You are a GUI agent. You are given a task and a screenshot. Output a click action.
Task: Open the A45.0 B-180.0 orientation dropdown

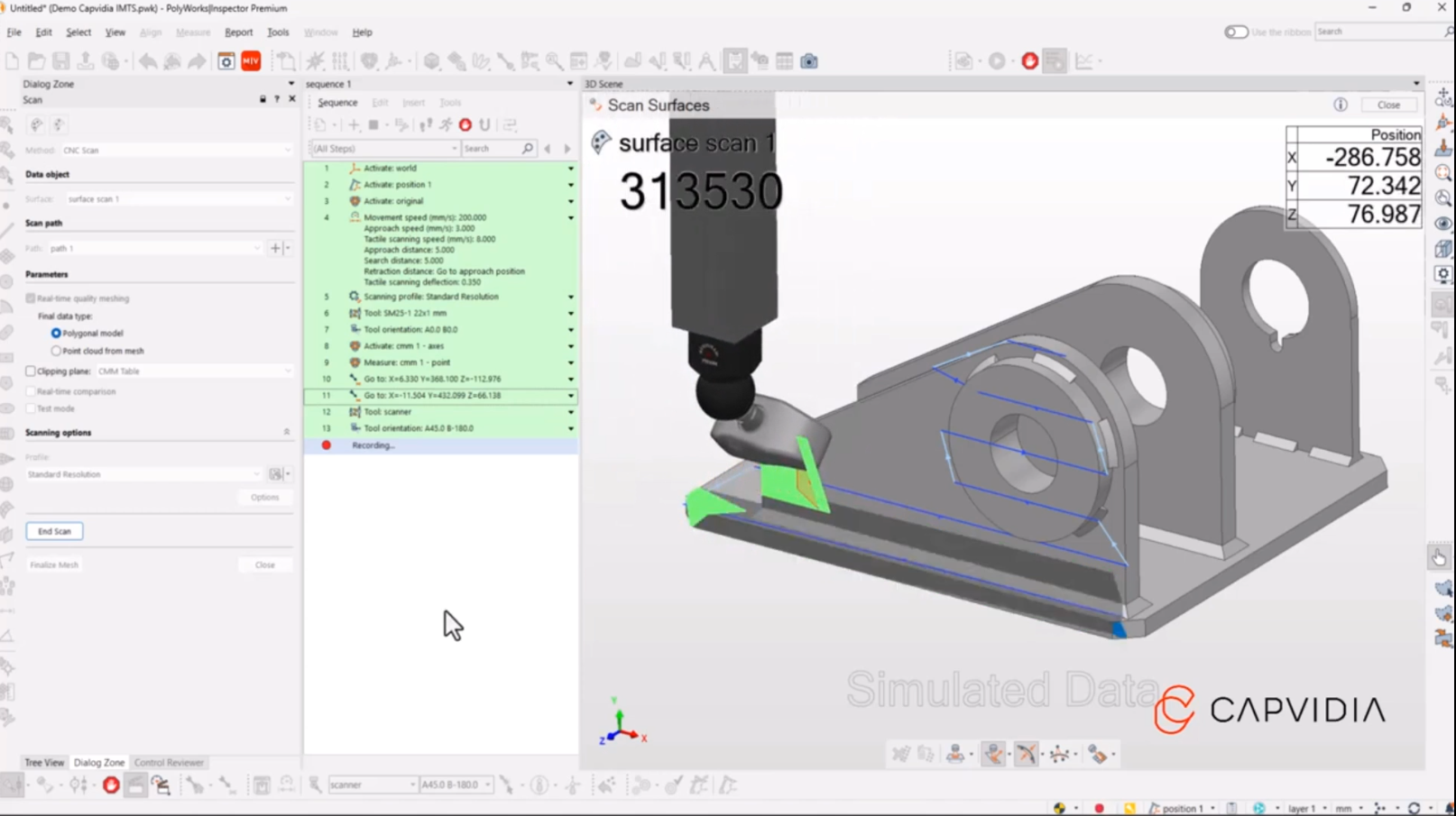(456, 785)
